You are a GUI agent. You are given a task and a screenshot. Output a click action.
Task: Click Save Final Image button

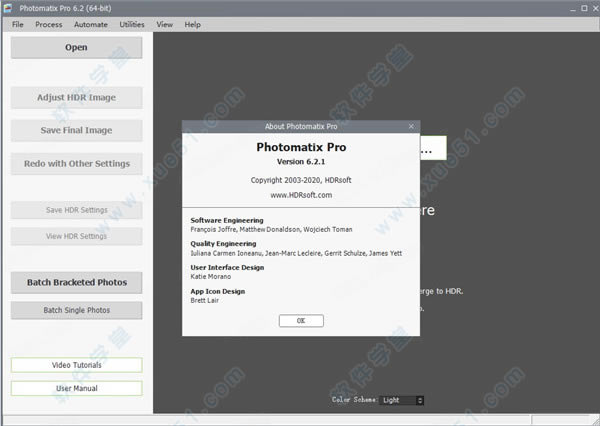77,131
